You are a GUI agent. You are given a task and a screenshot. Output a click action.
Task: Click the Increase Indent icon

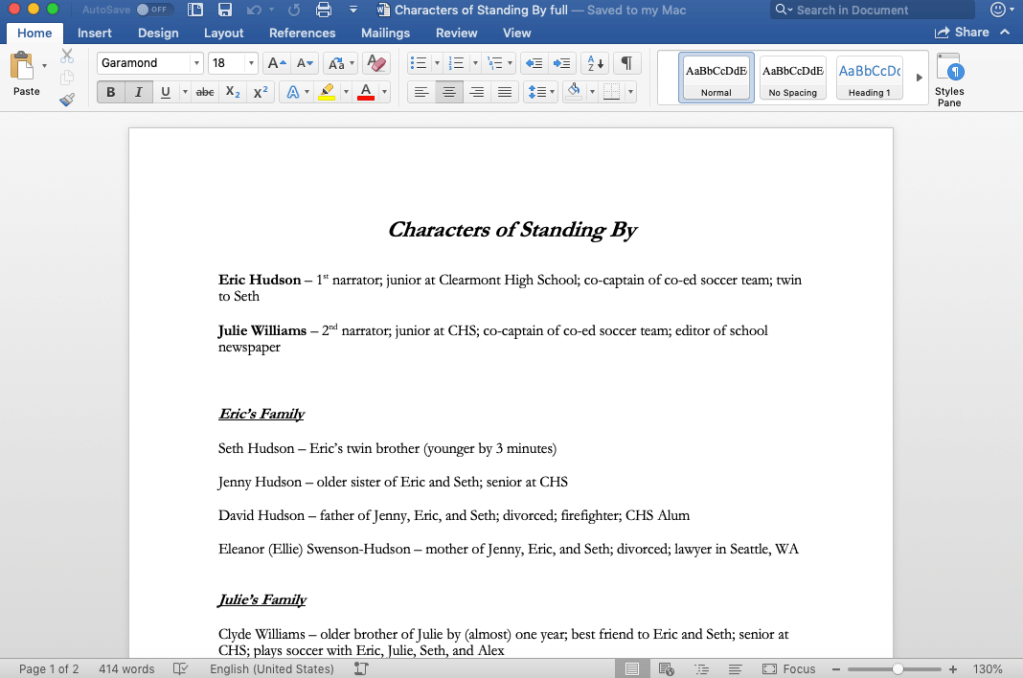(562, 63)
